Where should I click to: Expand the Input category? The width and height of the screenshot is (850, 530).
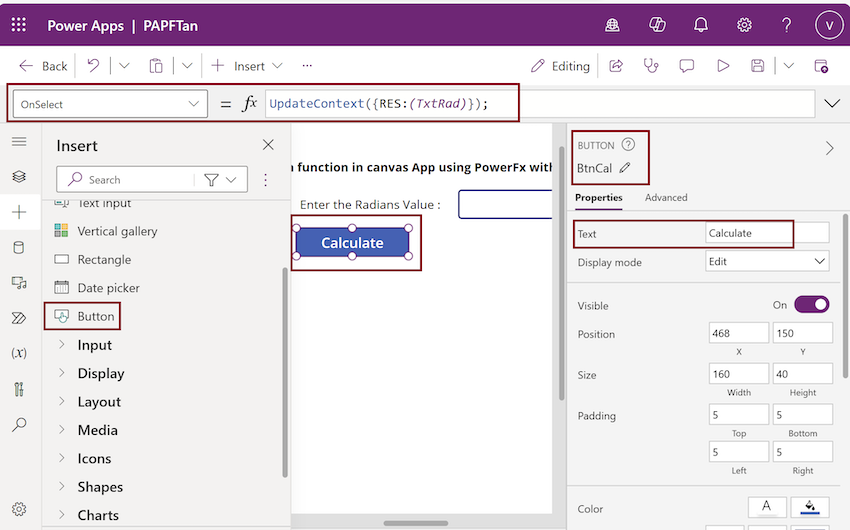click(95, 345)
